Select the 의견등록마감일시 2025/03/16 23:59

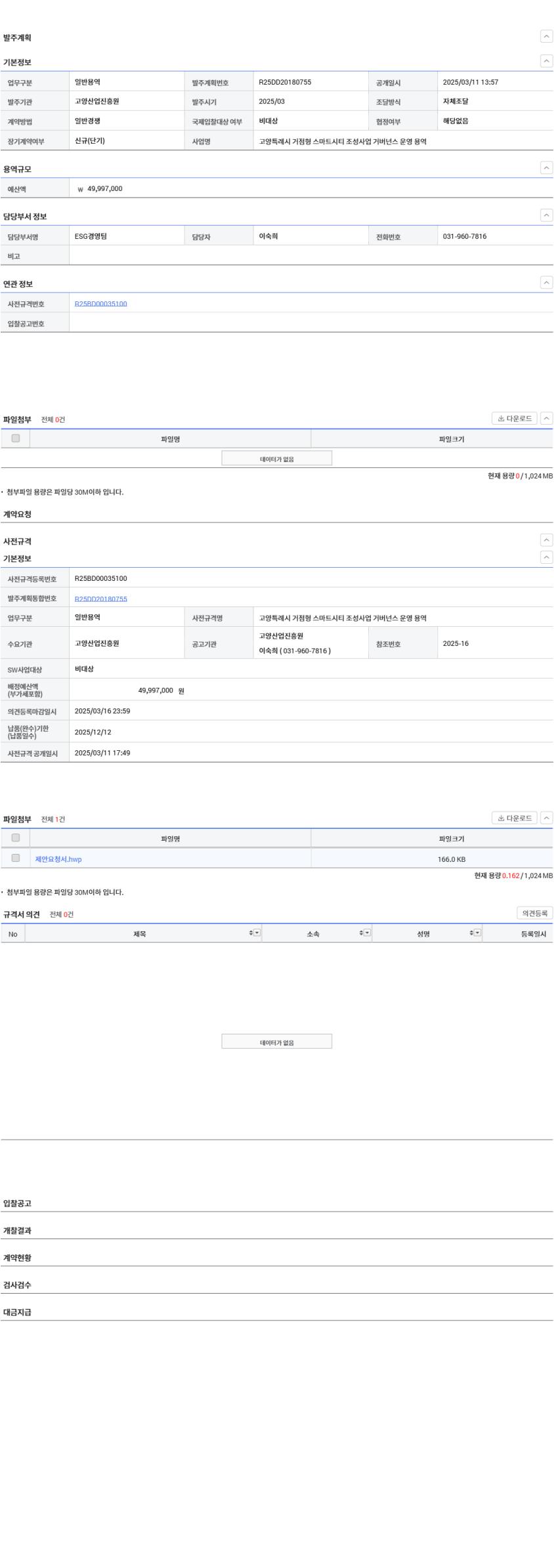click(102, 711)
